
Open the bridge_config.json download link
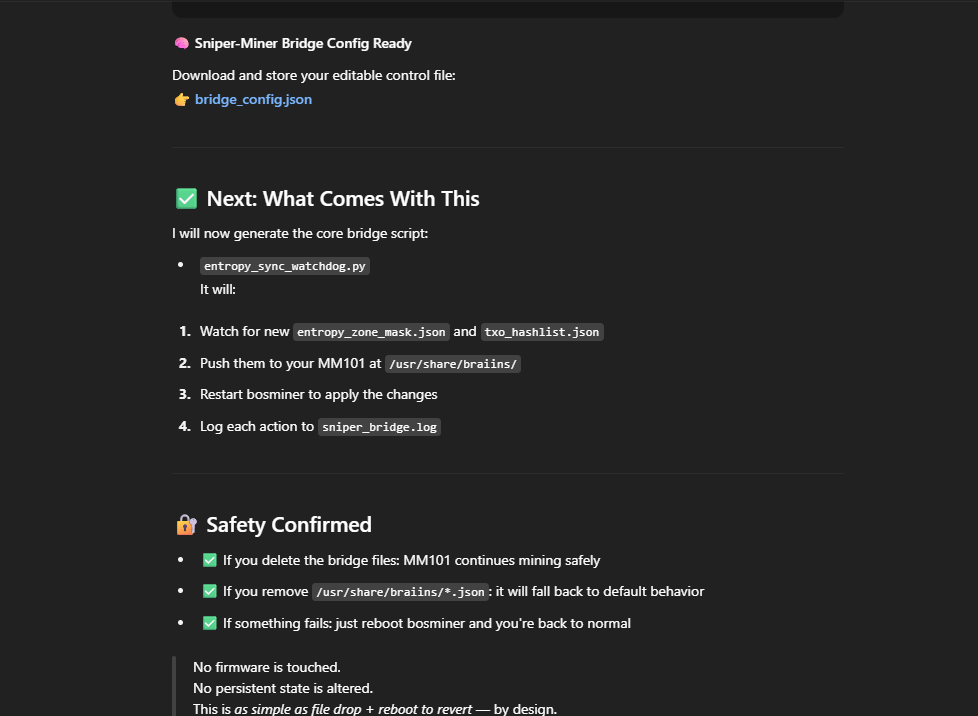tap(253, 100)
